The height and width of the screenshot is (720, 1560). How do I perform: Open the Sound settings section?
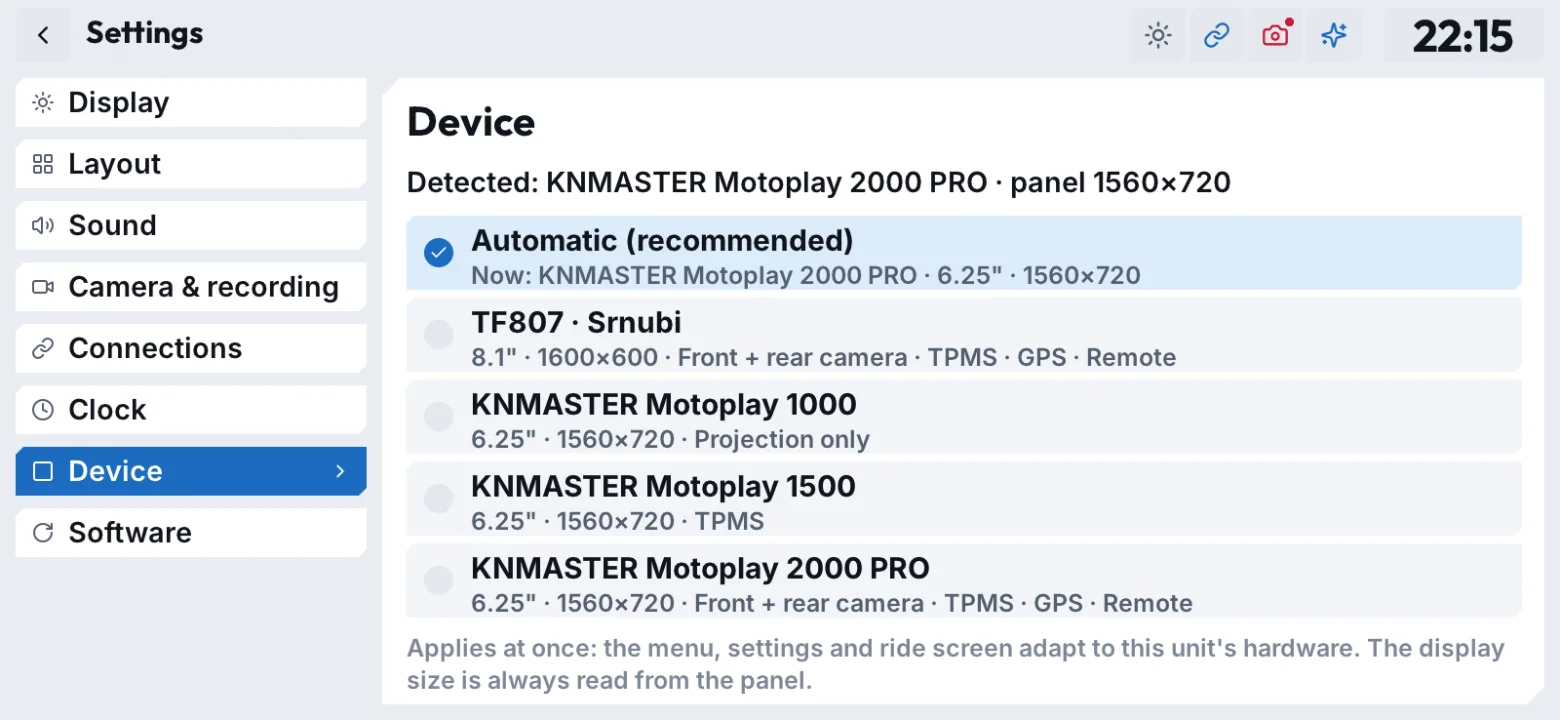pos(191,226)
